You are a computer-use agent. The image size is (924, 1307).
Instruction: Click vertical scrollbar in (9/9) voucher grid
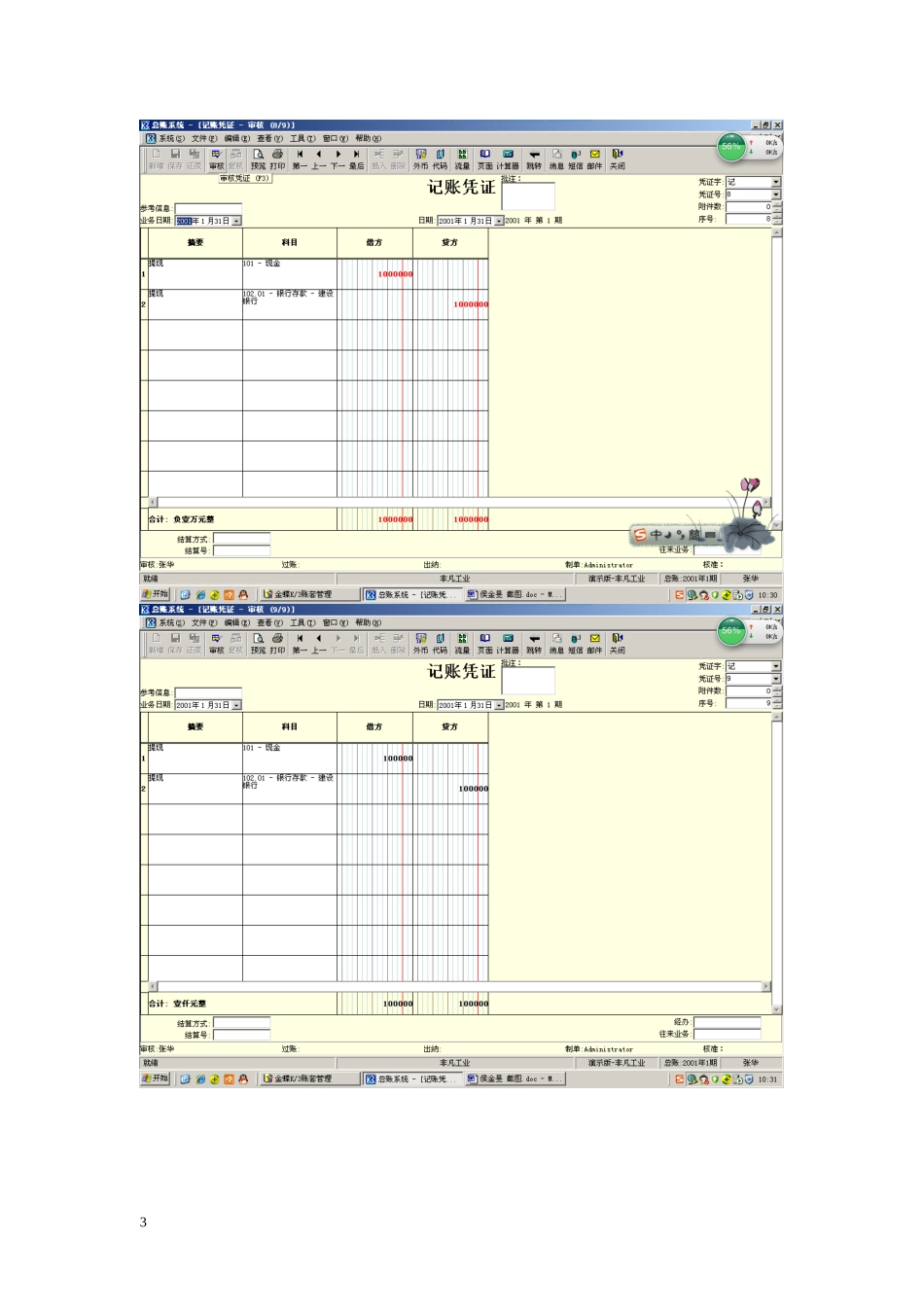click(x=776, y=864)
